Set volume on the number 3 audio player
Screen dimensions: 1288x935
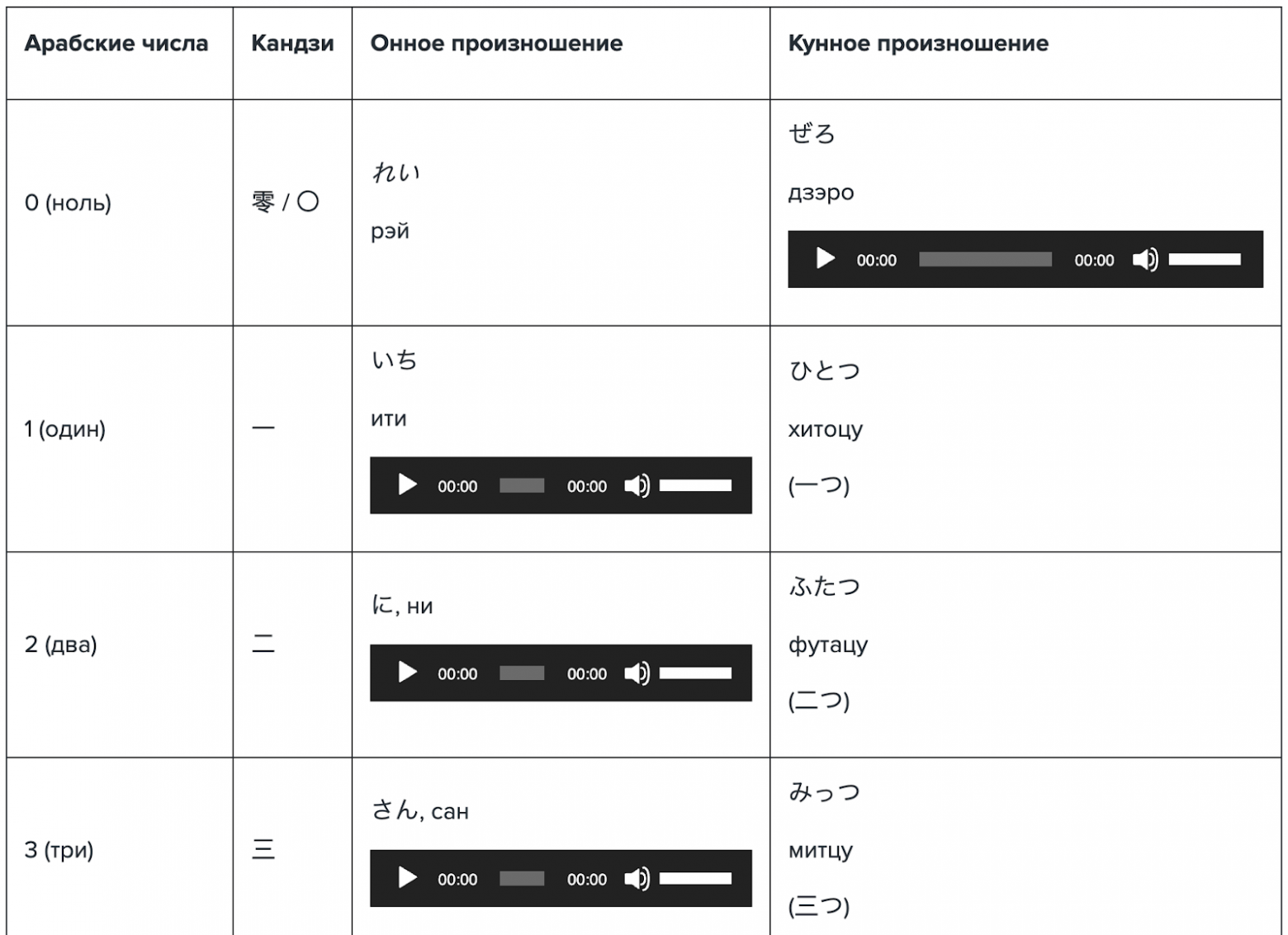click(x=698, y=879)
